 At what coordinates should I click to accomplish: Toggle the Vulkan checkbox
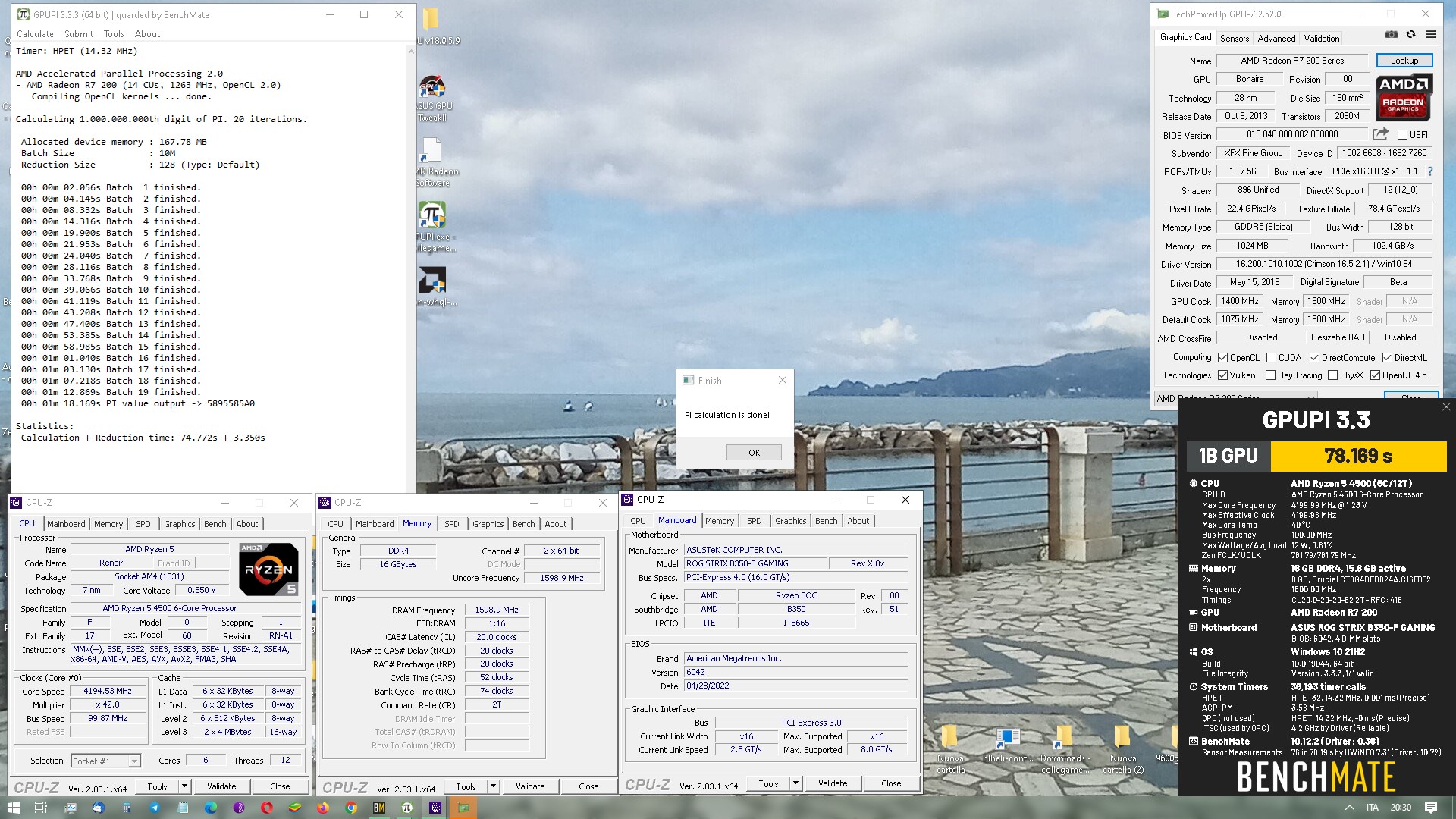pyautogui.click(x=1222, y=375)
